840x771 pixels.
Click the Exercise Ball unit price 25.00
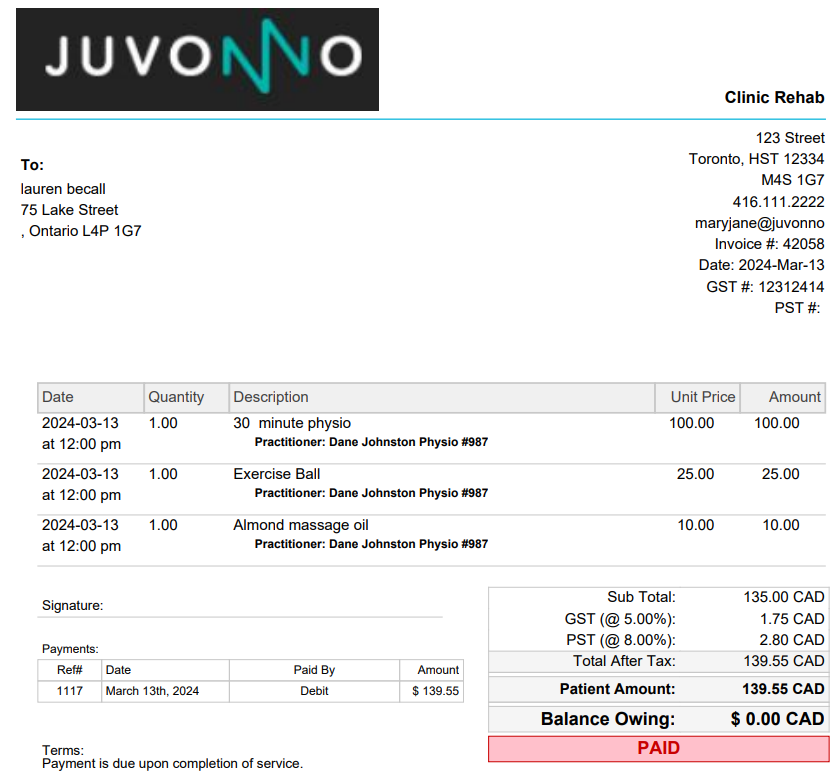[x=695, y=474]
